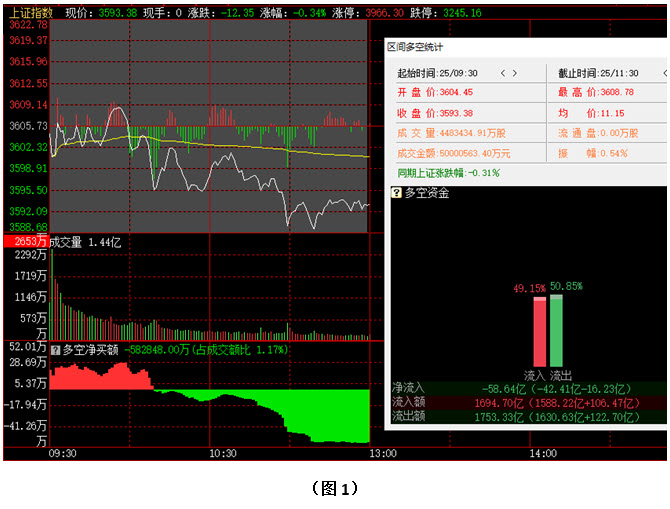Image resolution: width=670 pixels, height=509 pixels.
Task: Click the 3605.73 middle price axis label
Action: coord(28,126)
